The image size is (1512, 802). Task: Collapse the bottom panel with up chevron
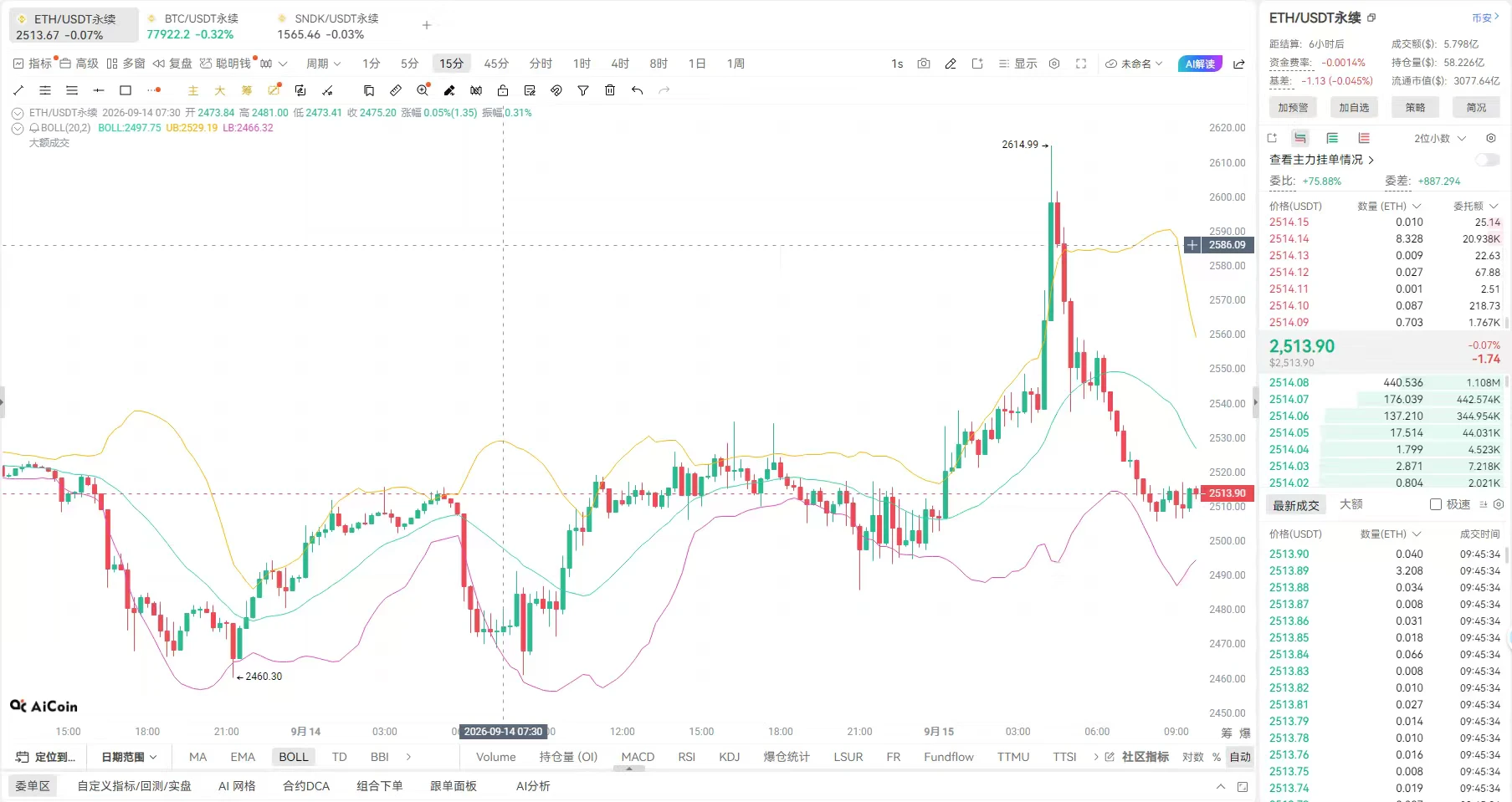coord(1221,787)
